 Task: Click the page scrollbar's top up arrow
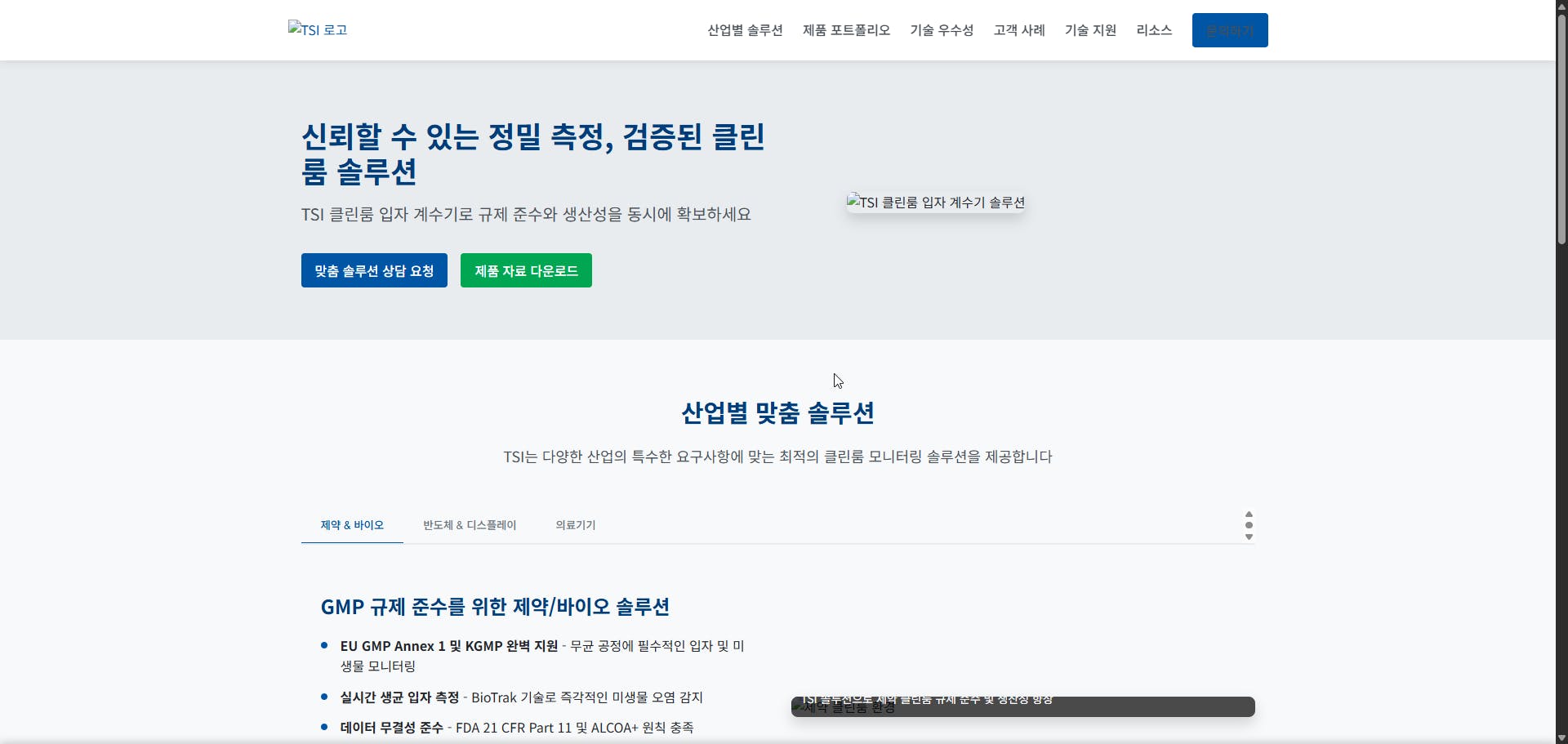[1561, 6]
